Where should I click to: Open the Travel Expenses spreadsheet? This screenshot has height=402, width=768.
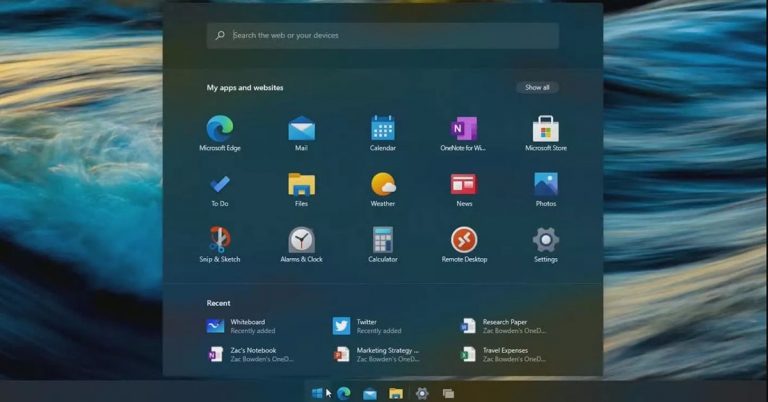(503, 355)
